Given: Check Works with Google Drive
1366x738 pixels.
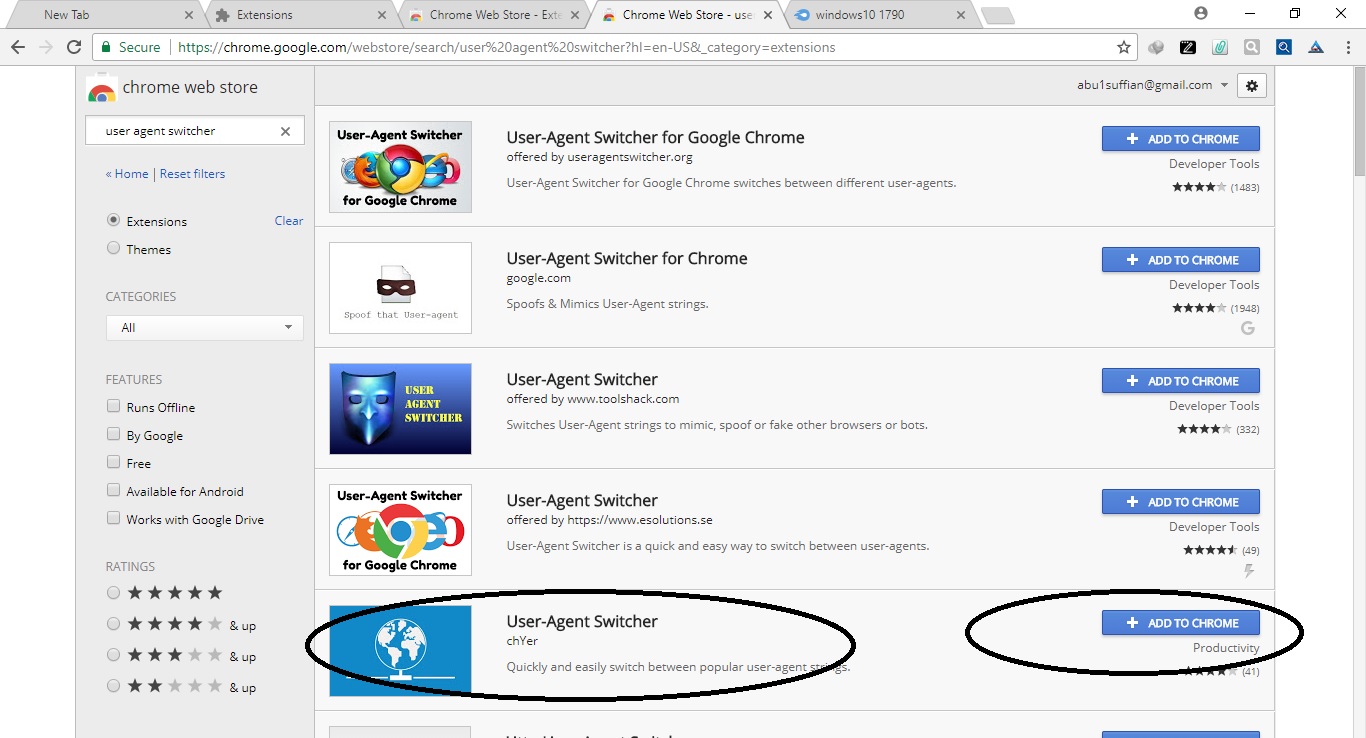Looking at the screenshot, I should (113, 518).
